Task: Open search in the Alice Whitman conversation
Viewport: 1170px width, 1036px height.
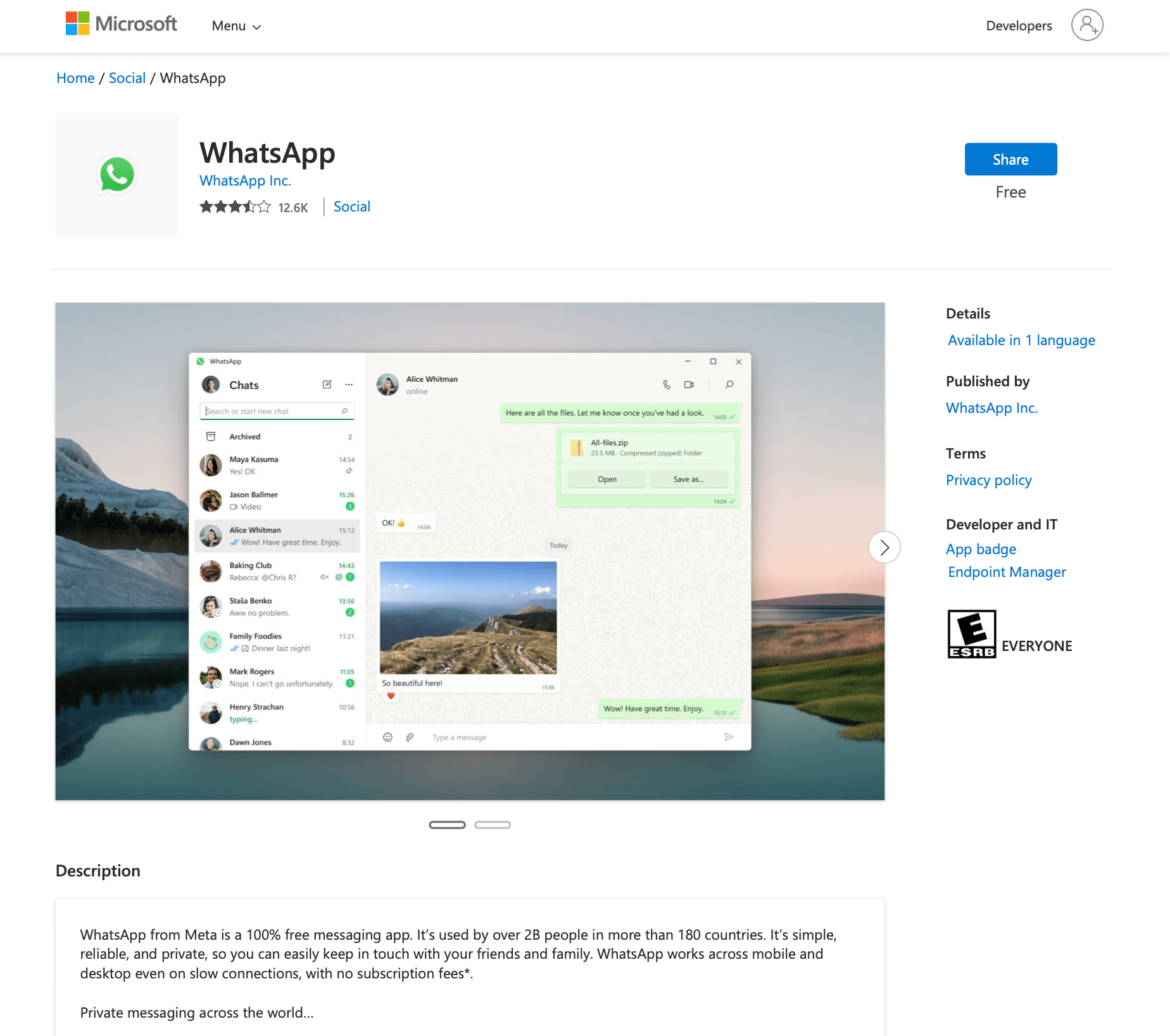Action: (x=729, y=384)
